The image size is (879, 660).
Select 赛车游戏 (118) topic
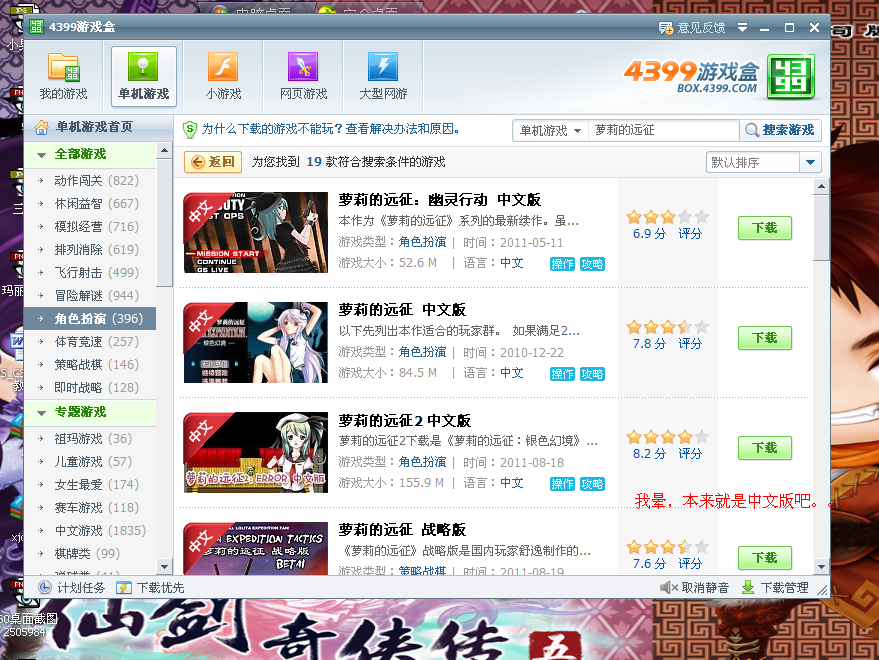tap(90, 507)
